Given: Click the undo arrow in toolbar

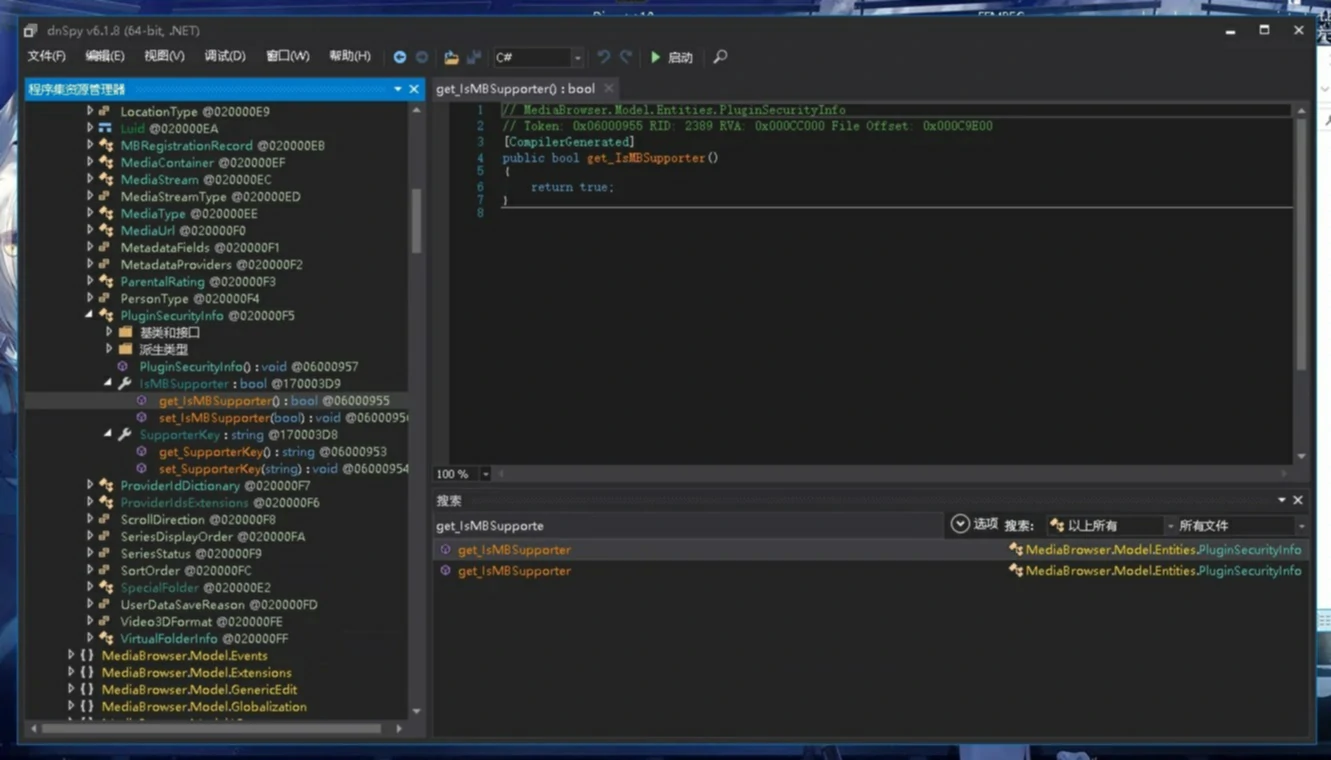Looking at the screenshot, I should tap(603, 57).
